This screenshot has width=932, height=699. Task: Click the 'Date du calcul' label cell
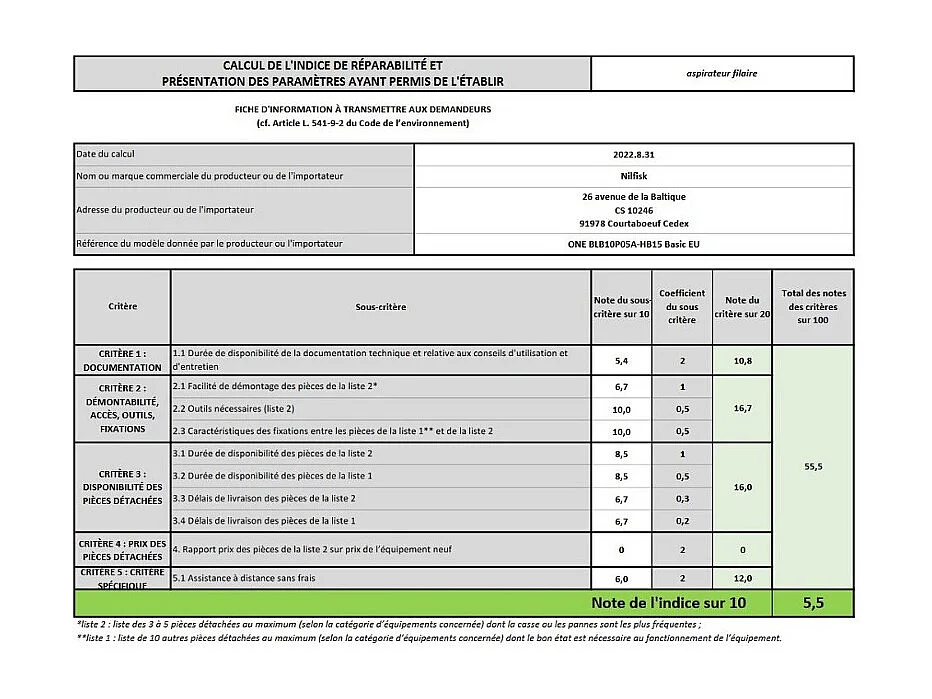tap(243, 155)
